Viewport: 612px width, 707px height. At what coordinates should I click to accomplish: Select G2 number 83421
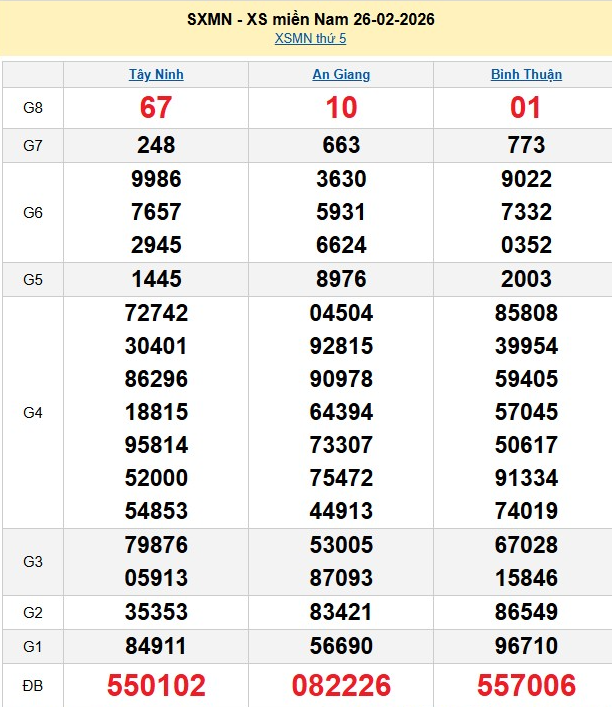coord(341,612)
